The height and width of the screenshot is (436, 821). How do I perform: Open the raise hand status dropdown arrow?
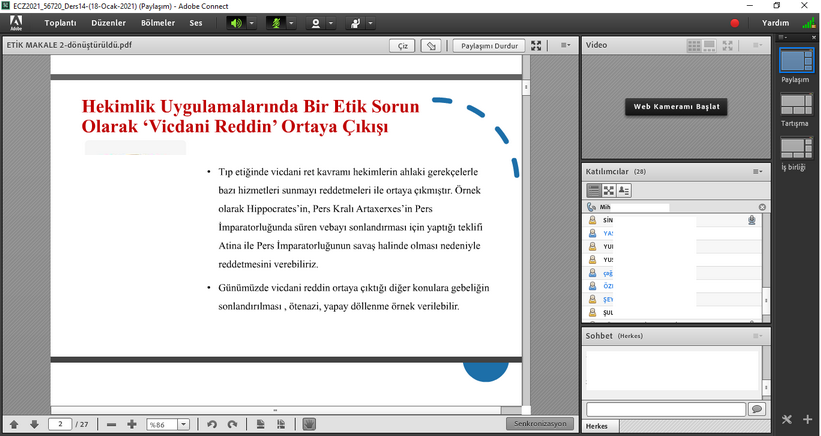(372, 23)
